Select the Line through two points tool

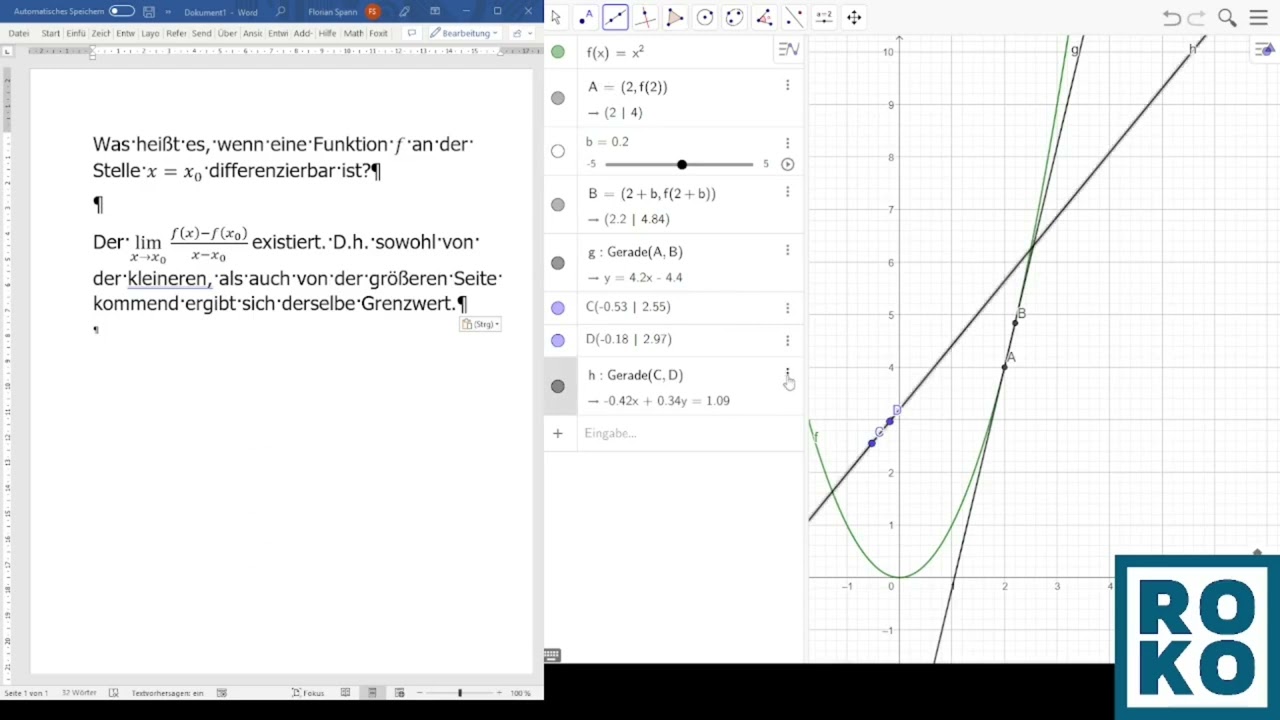point(615,17)
